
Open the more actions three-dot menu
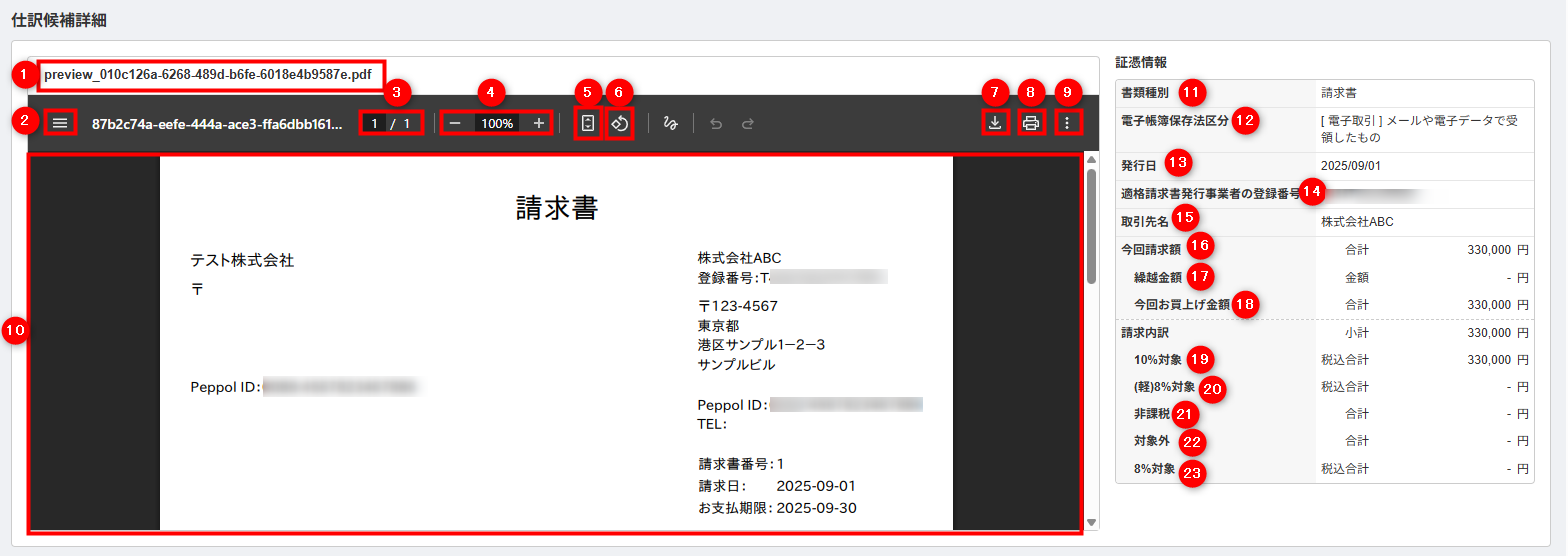(1067, 123)
